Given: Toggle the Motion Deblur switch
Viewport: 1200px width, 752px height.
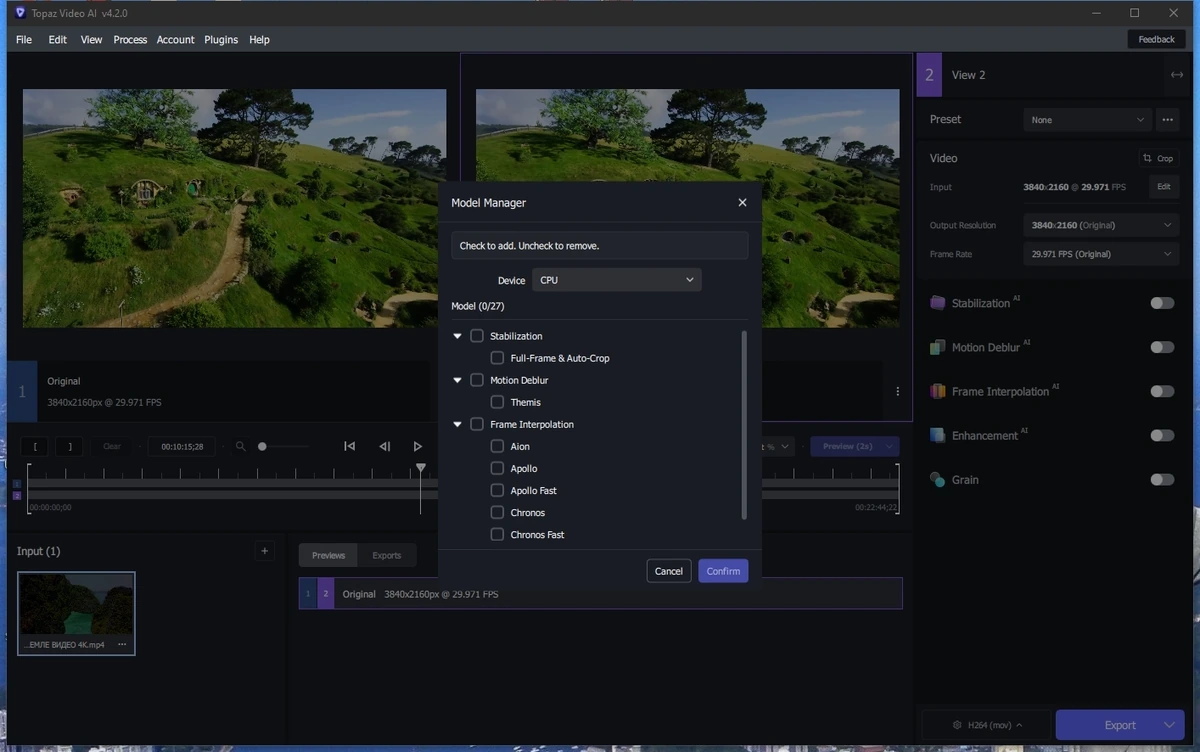Looking at the screenshot, I should (x=1162, y=347).
